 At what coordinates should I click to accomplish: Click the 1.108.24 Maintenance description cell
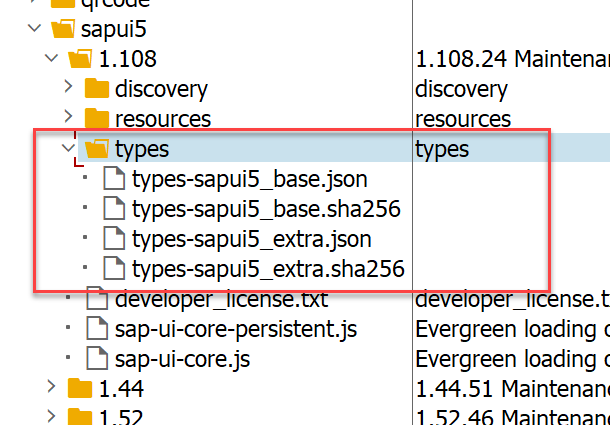point(512,59)
